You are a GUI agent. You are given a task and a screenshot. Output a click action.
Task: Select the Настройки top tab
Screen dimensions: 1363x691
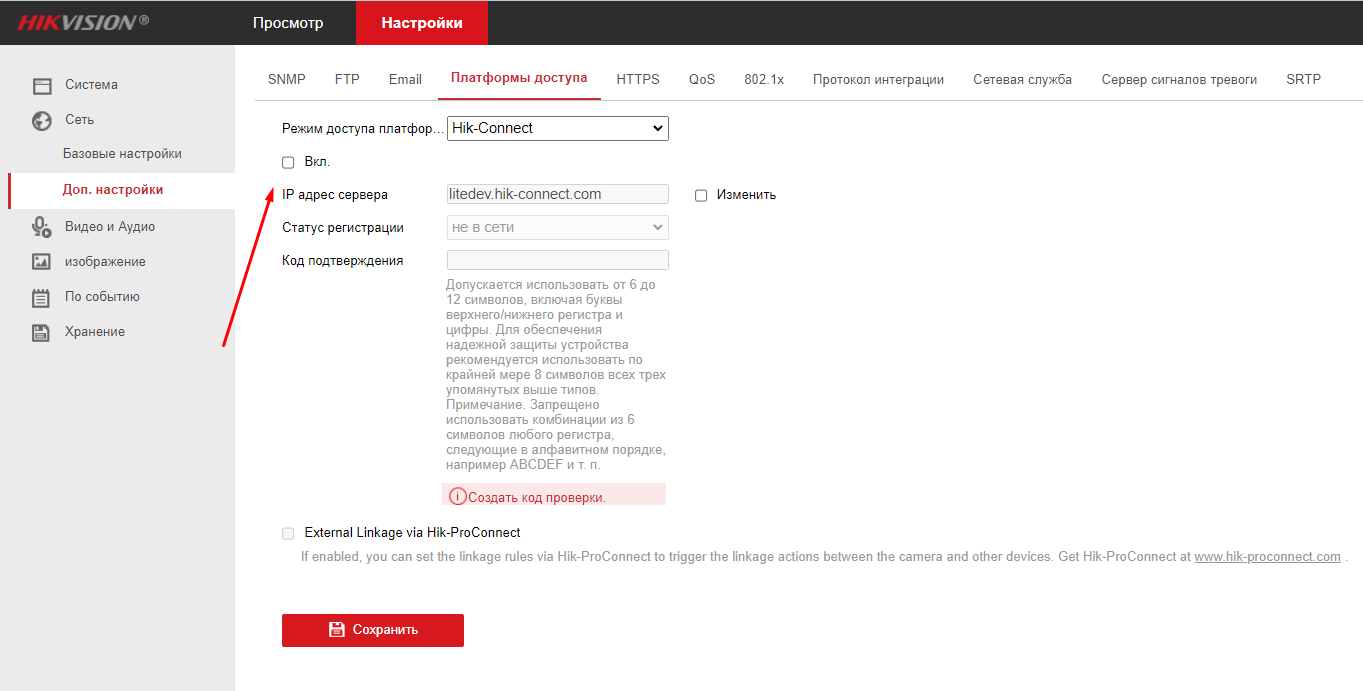click(422, 23)
